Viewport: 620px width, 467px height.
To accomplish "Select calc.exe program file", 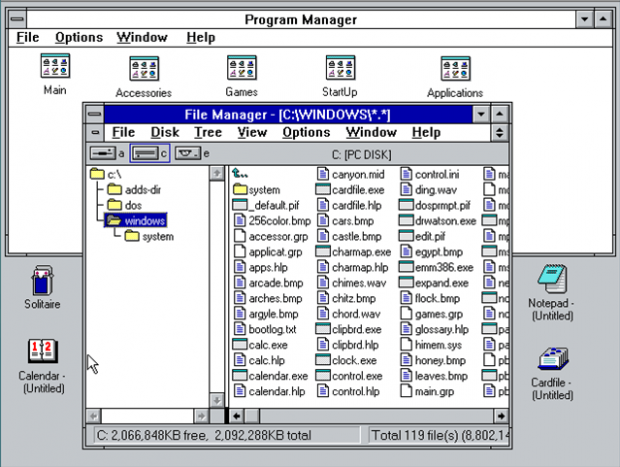I will coord(260,345).
